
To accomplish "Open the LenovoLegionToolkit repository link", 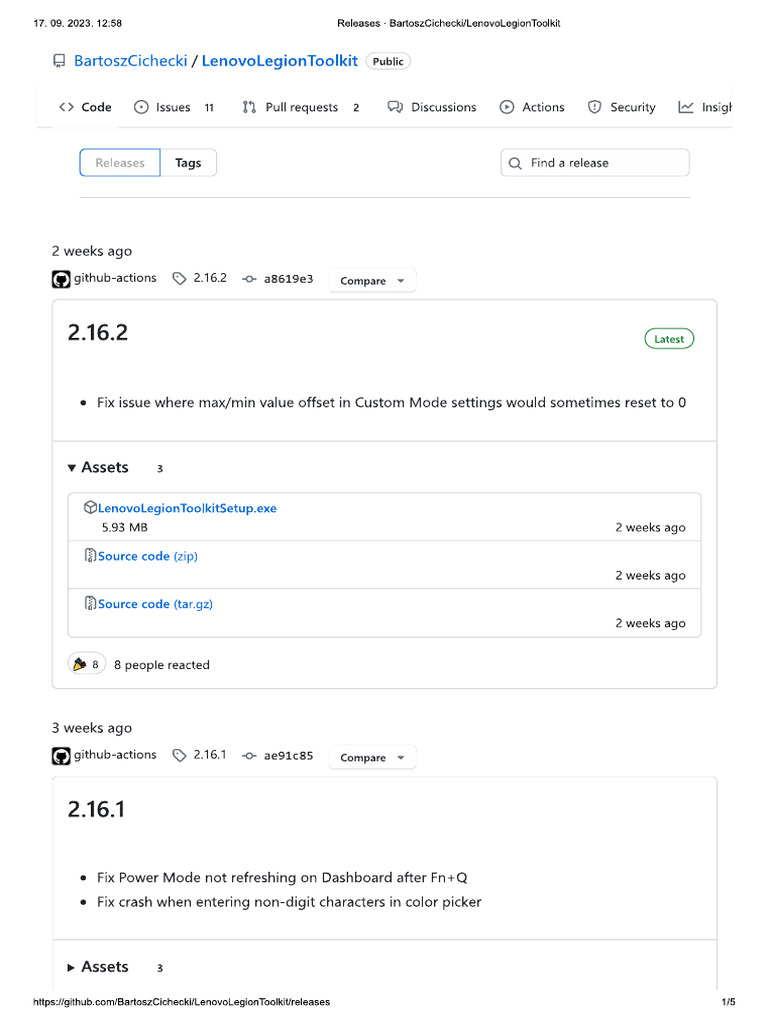I will [280, 61].
